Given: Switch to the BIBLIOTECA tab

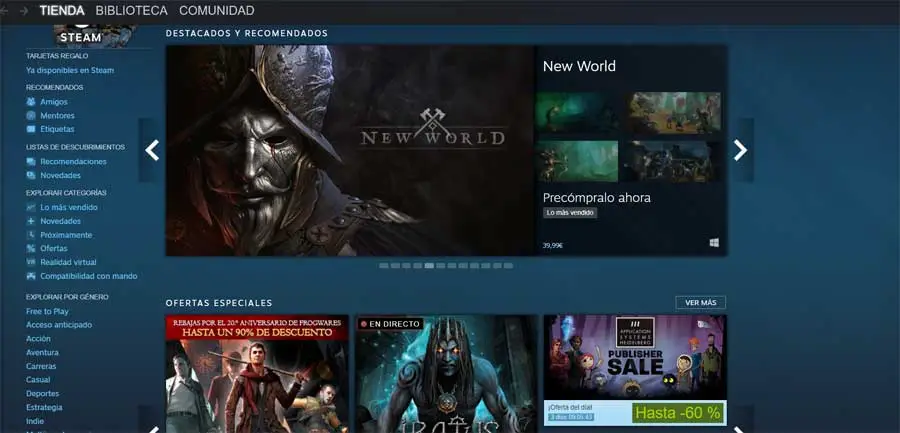Looking at the screenshot, I should click(131, 10).
